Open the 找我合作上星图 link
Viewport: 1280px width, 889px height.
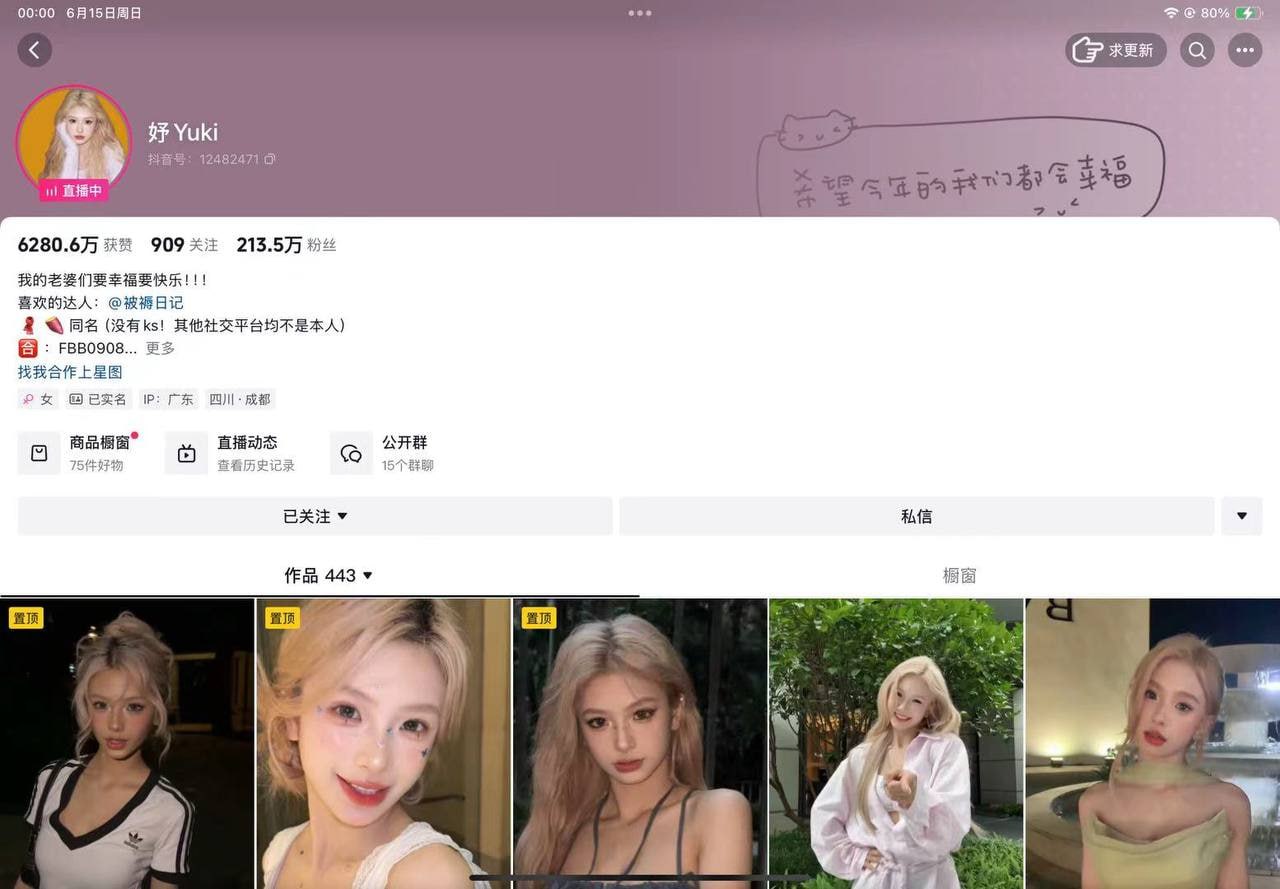70,372
